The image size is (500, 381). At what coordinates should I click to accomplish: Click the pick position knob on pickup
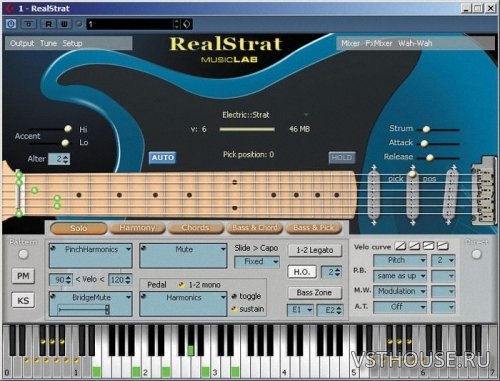coord(412,174)
